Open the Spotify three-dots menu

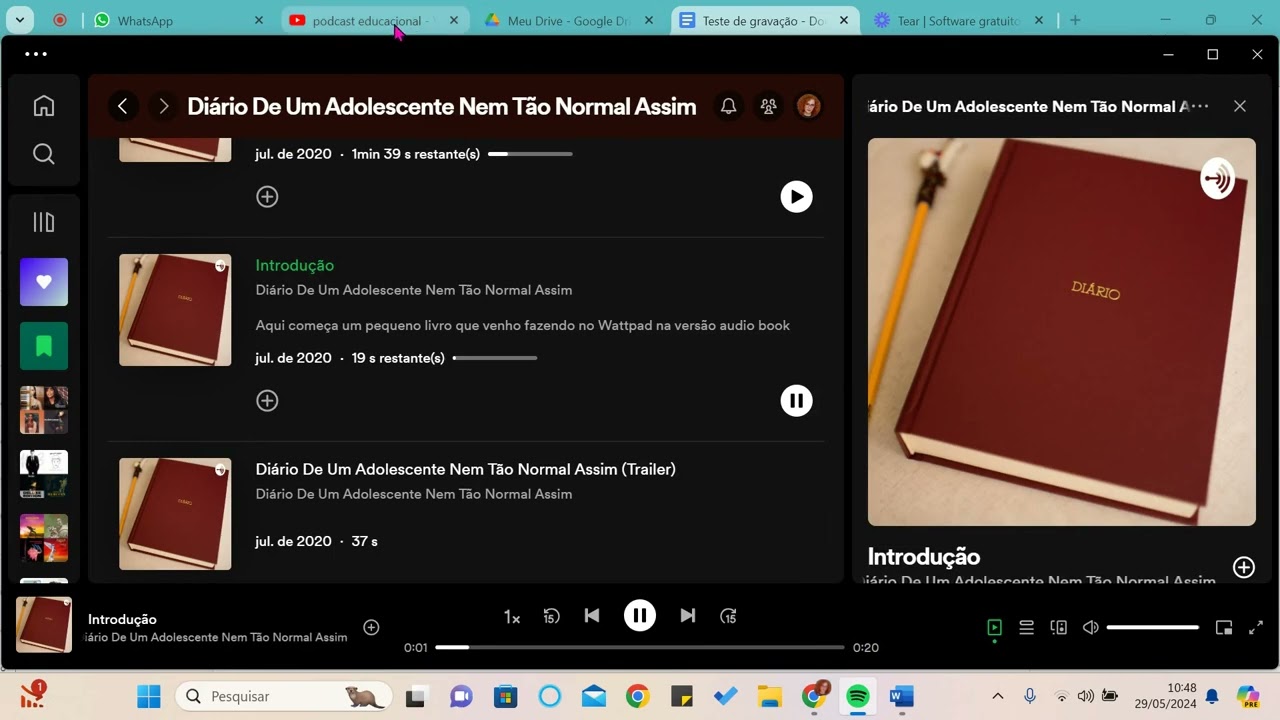coord(36,54)
